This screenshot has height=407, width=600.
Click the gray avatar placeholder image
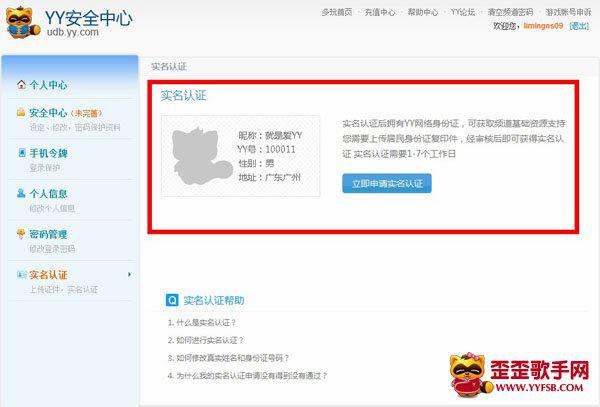pos(202,156)
